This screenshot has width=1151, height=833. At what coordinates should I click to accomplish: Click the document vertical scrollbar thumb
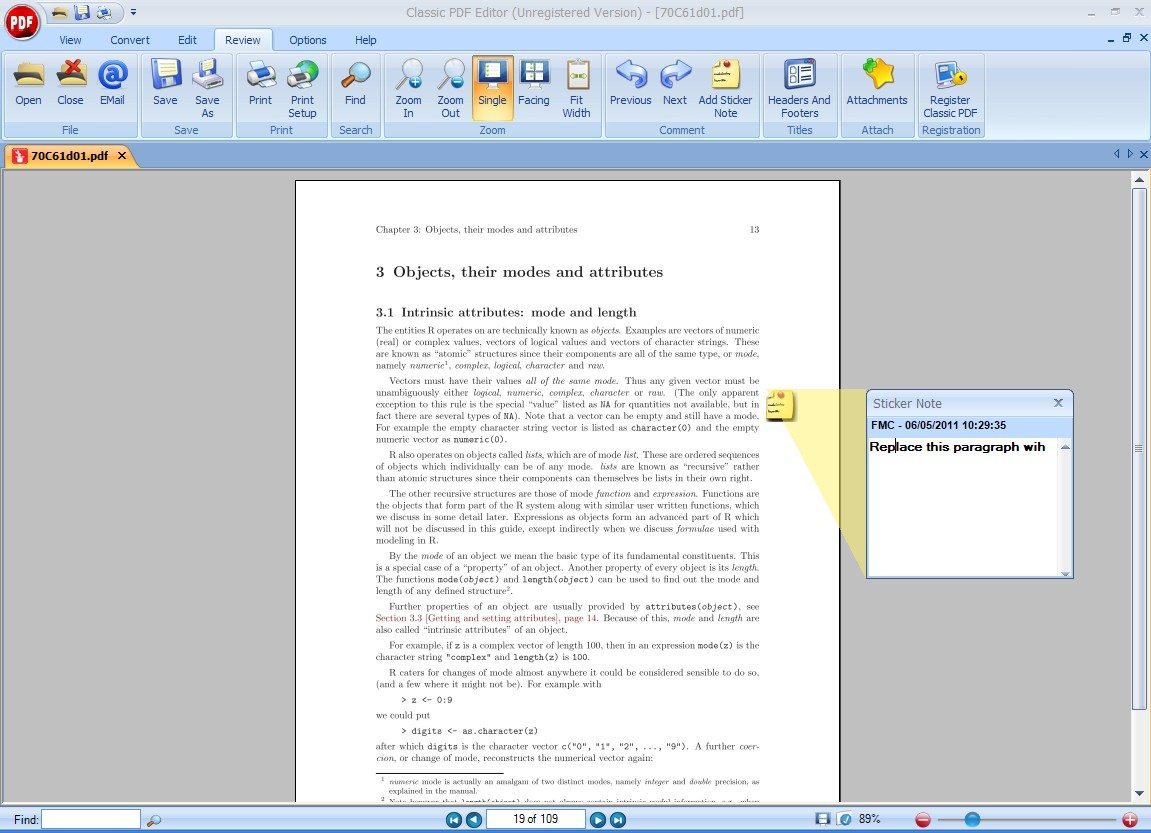1139,448
